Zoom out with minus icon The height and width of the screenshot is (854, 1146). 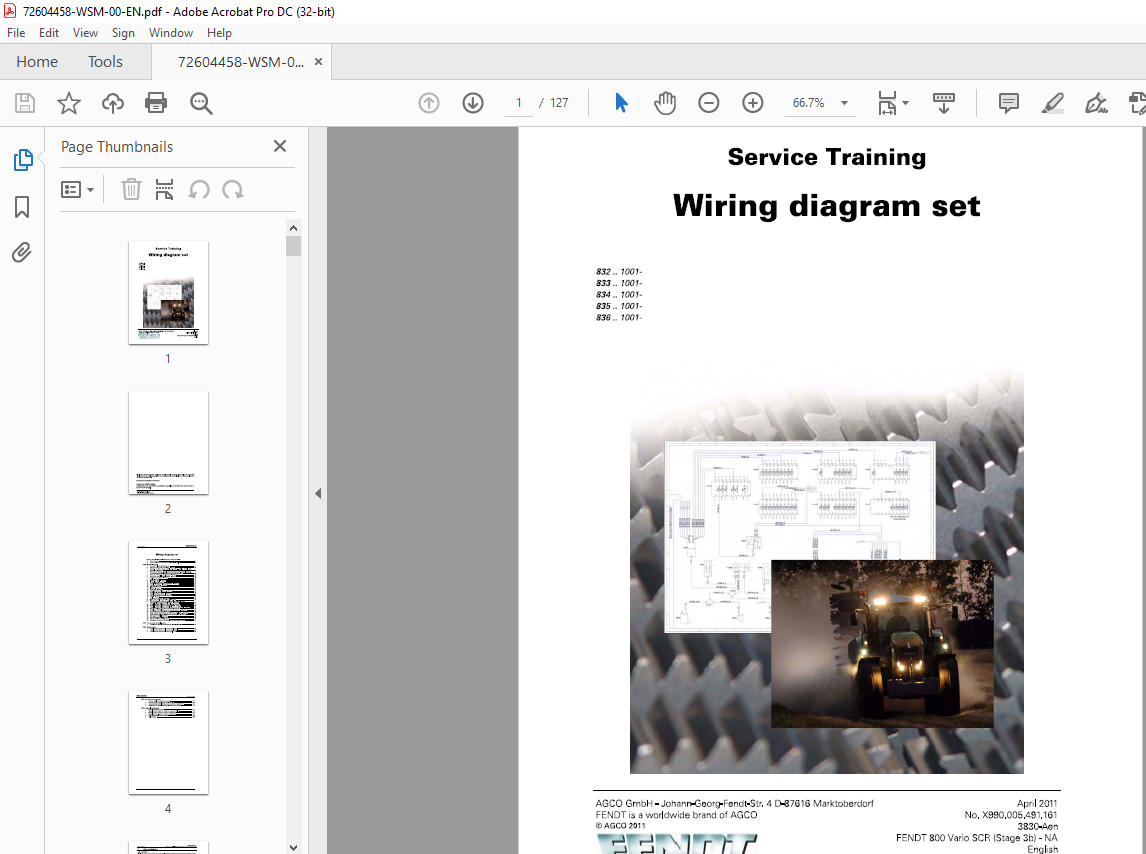(708, 103)
